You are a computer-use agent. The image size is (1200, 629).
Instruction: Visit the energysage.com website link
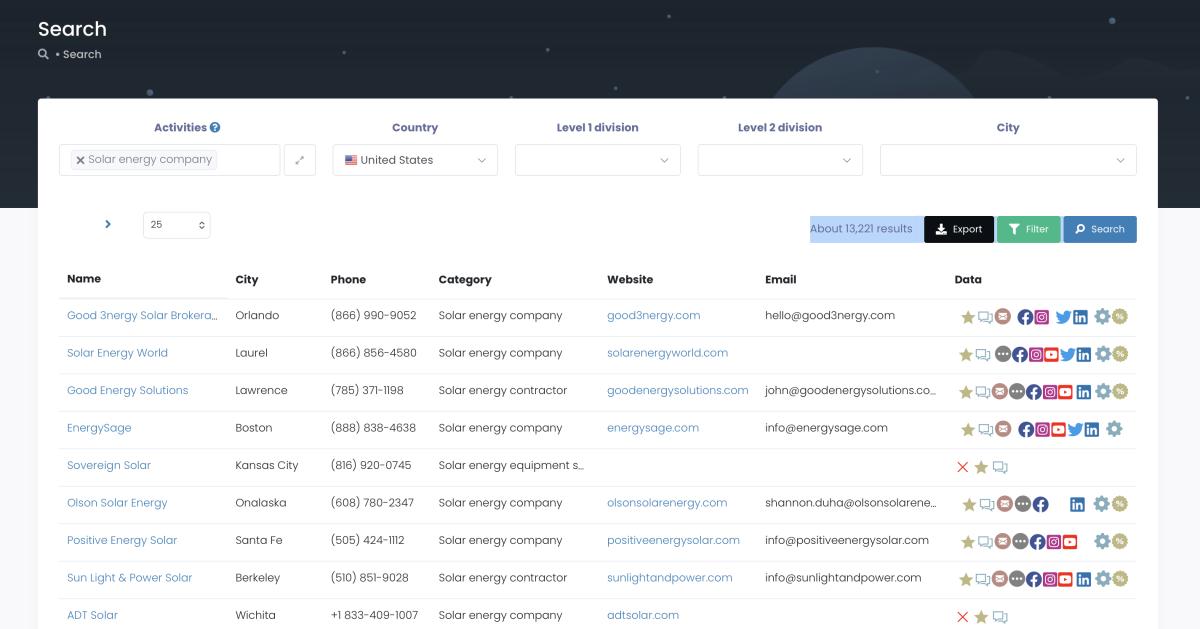[x=652, y=428]
